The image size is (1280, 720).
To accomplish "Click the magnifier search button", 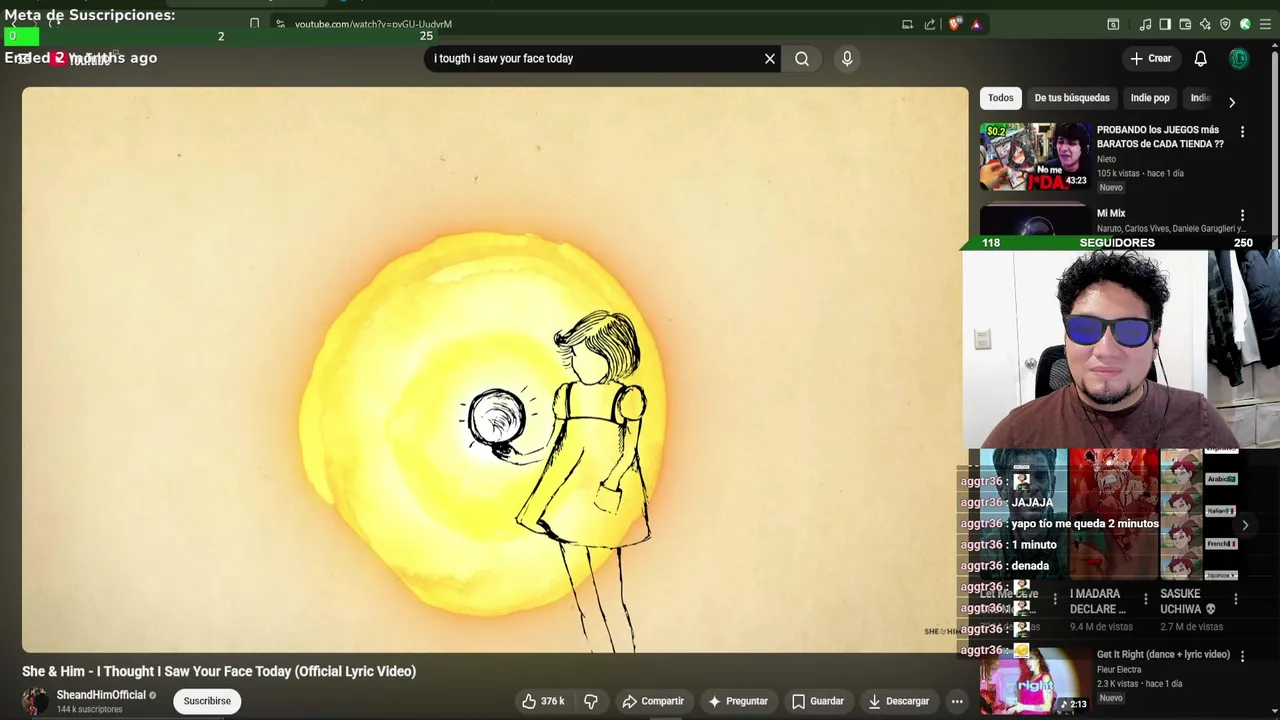I will [x=802, y=59].
